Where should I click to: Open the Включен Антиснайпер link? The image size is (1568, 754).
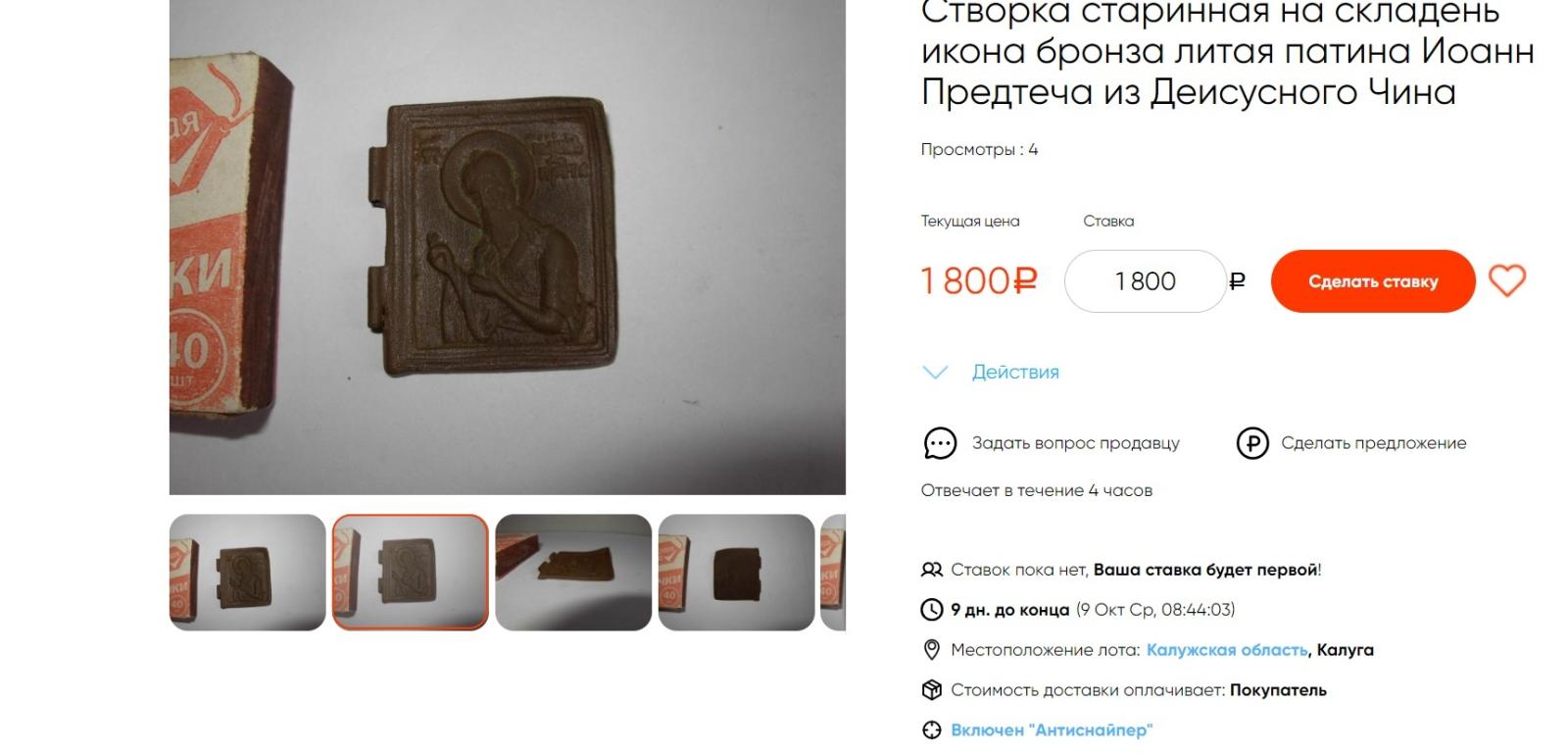click(x=1052, y=730)
